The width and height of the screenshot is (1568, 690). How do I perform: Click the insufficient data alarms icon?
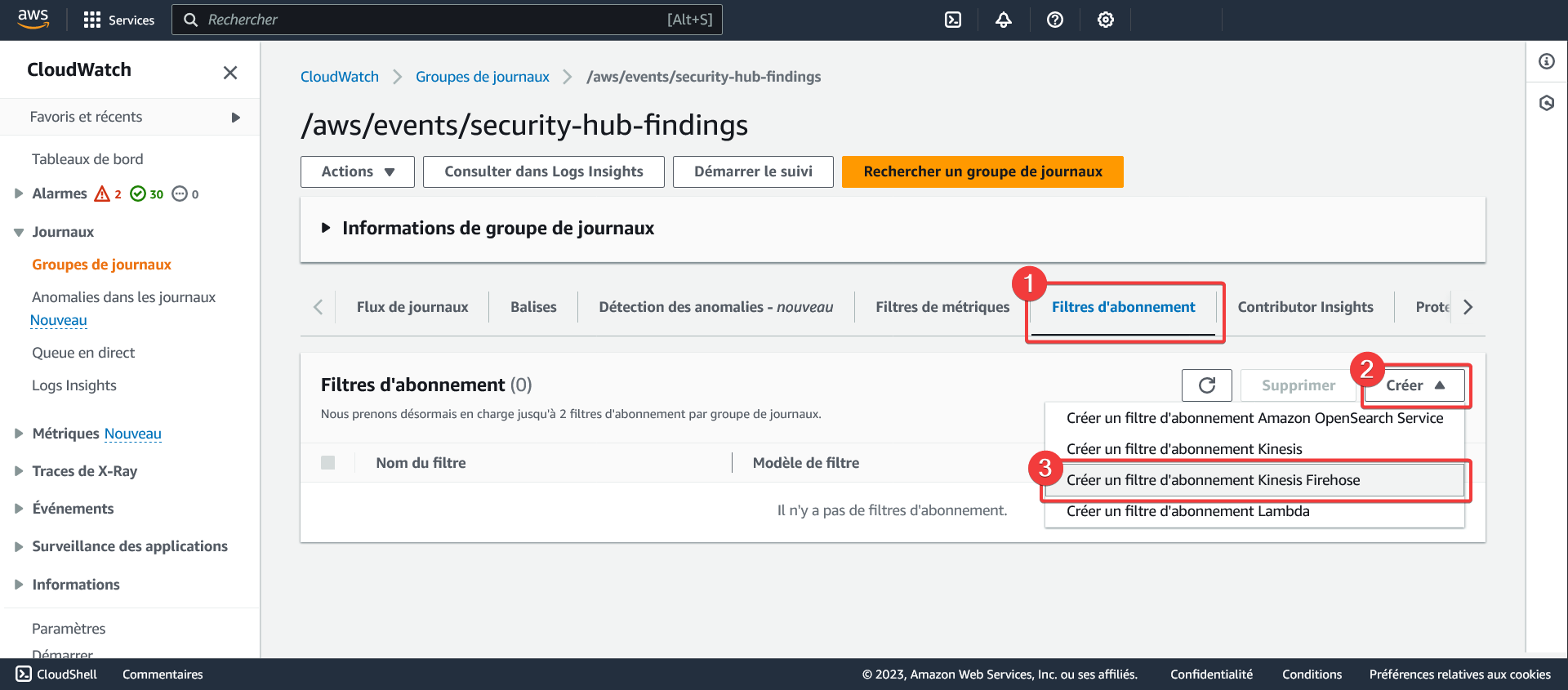pos(180,194)
